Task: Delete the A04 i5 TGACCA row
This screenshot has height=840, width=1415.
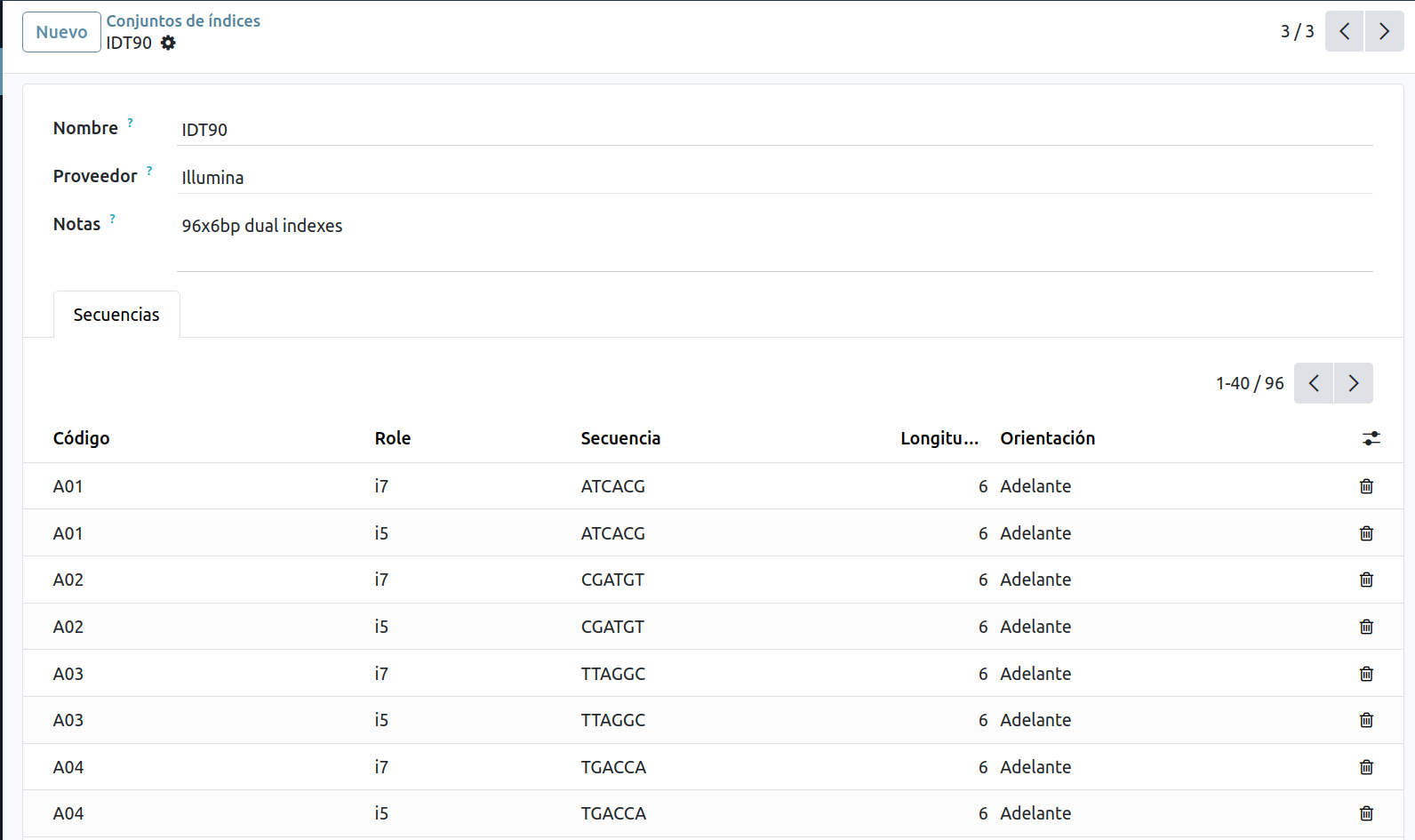Action: tap(1366, 813)
